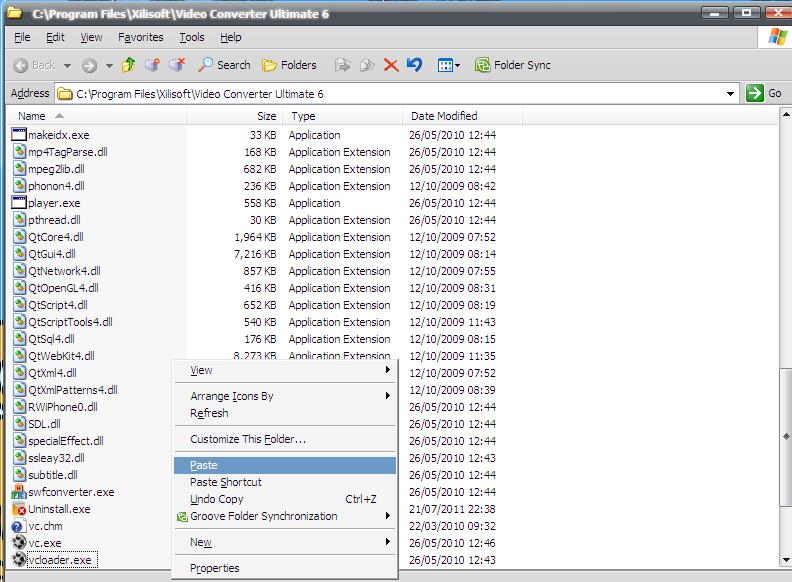The width and height of the screenshot is (792, 582).
Task: Open Search from the toolbar
Action: (x=224, y=65)
